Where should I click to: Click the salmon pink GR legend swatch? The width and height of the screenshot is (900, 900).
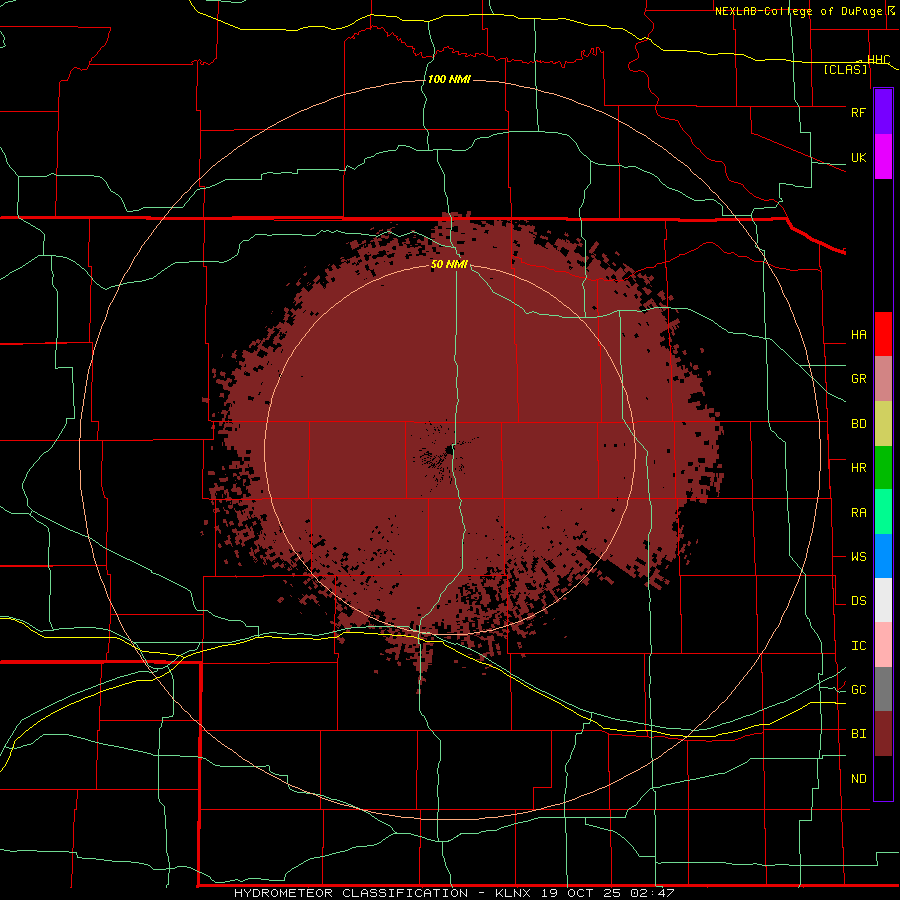[883, 378]
